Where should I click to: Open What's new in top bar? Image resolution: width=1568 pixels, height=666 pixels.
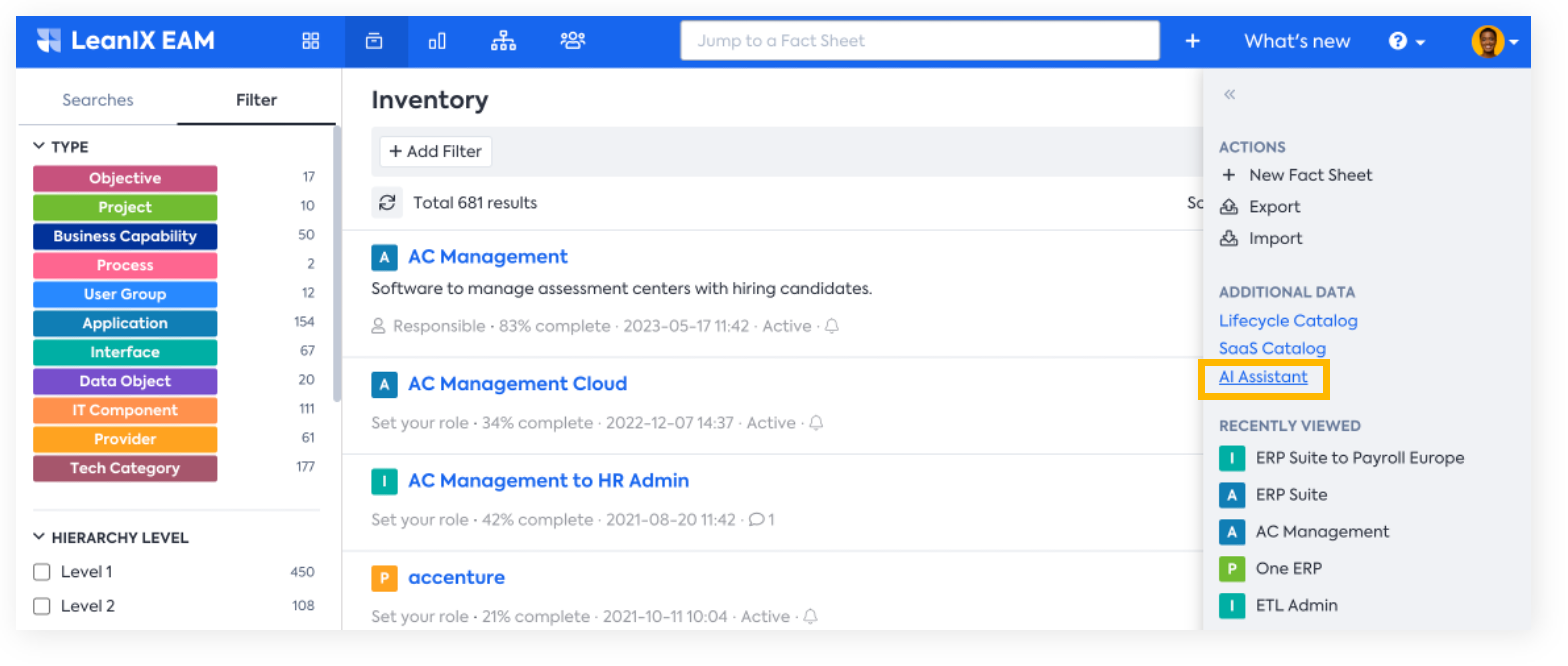pyautogui.click(x=1297, y=41)
